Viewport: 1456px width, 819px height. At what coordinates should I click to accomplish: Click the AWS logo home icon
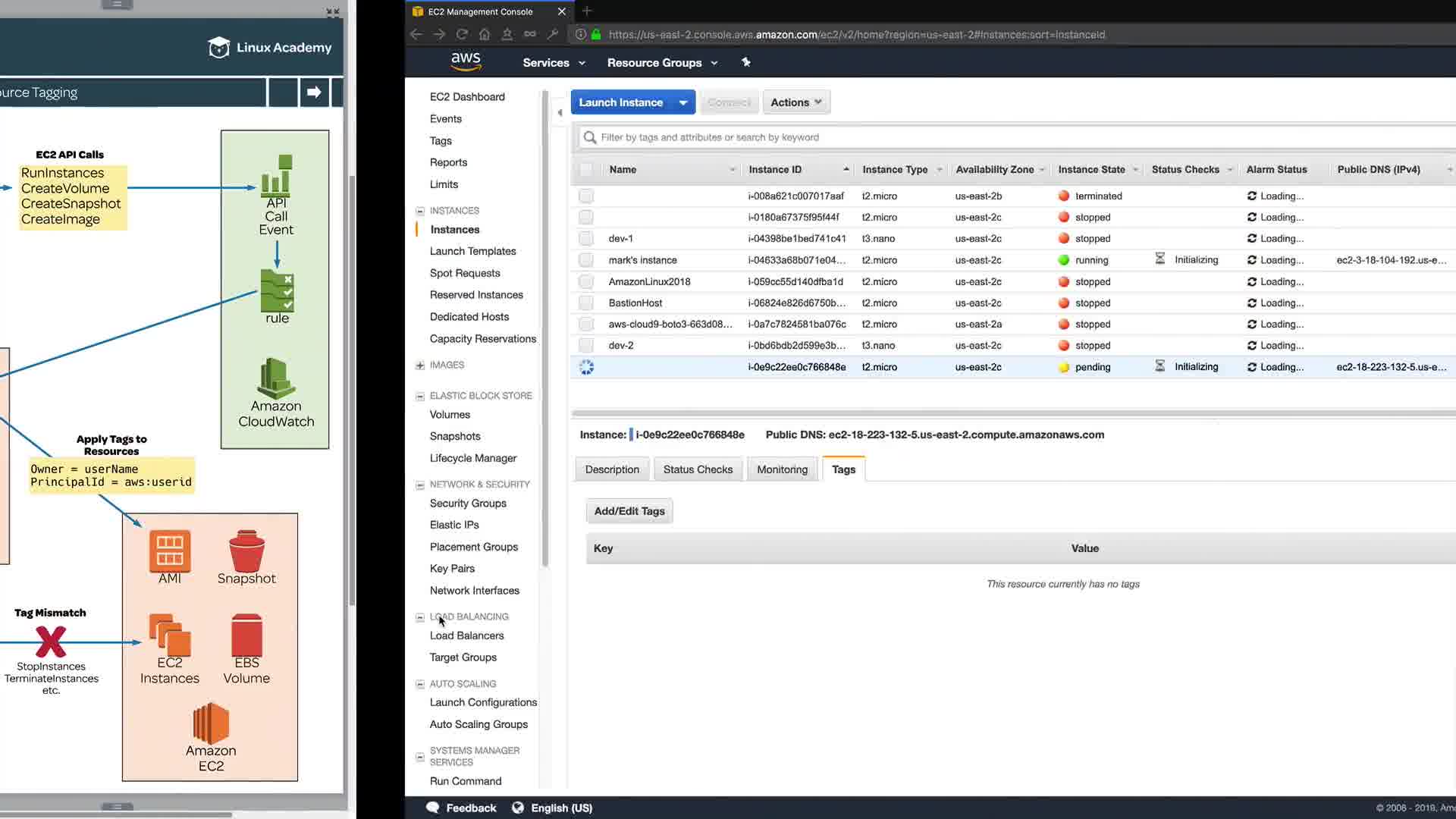(466, 61)
